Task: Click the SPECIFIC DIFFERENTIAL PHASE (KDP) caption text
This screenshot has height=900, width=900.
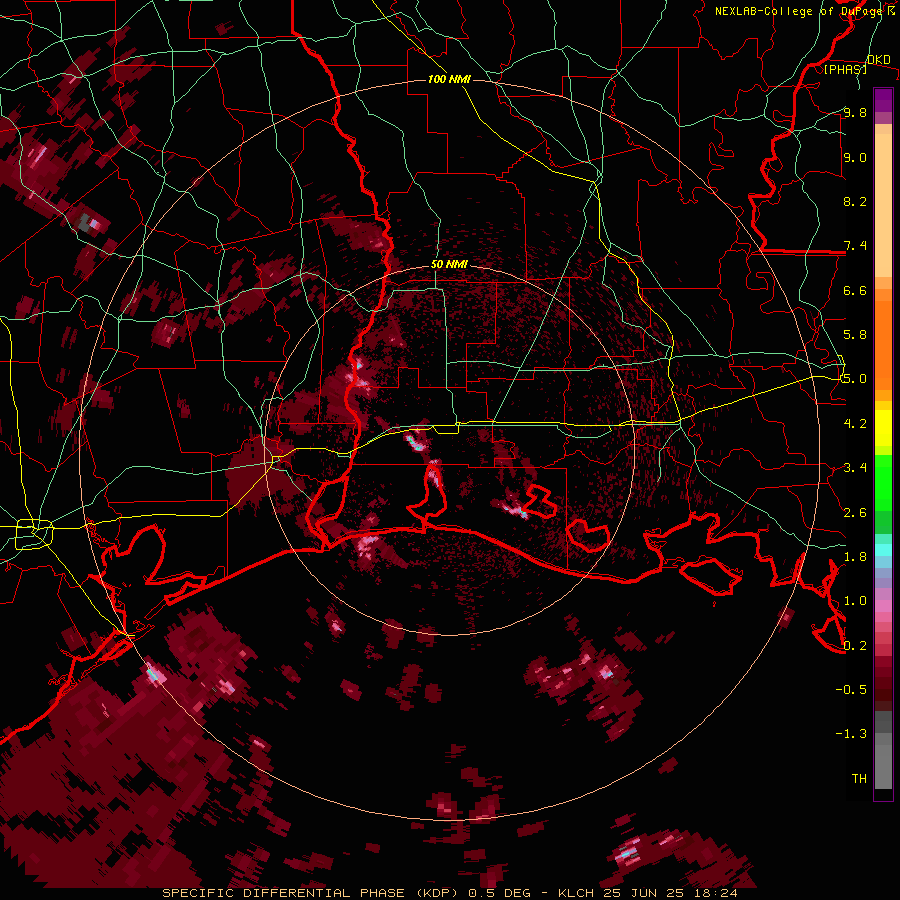Action: pyautogui.click(x=313, y=893)
